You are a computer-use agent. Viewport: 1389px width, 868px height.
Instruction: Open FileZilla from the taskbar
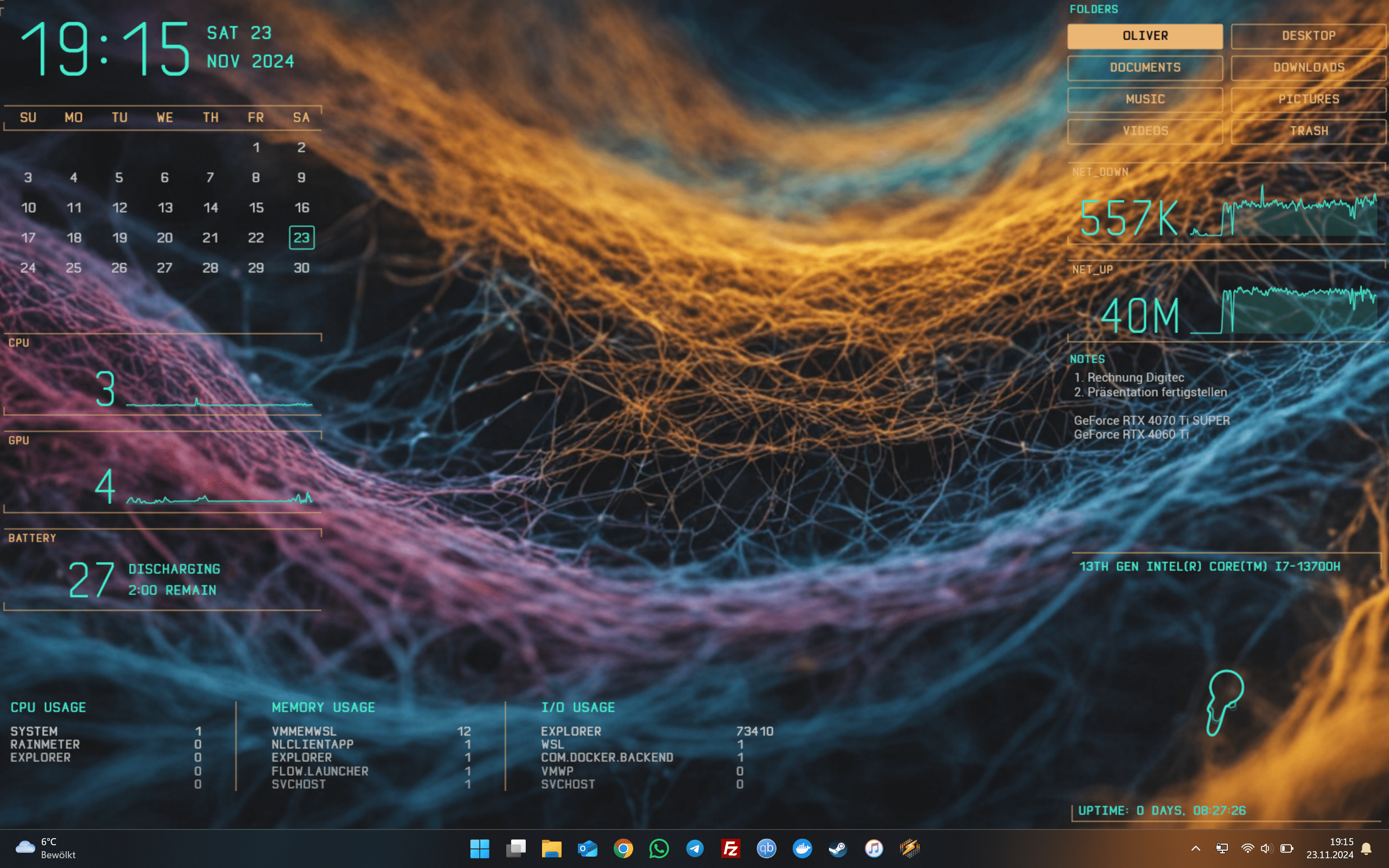[x=731, y=848]
